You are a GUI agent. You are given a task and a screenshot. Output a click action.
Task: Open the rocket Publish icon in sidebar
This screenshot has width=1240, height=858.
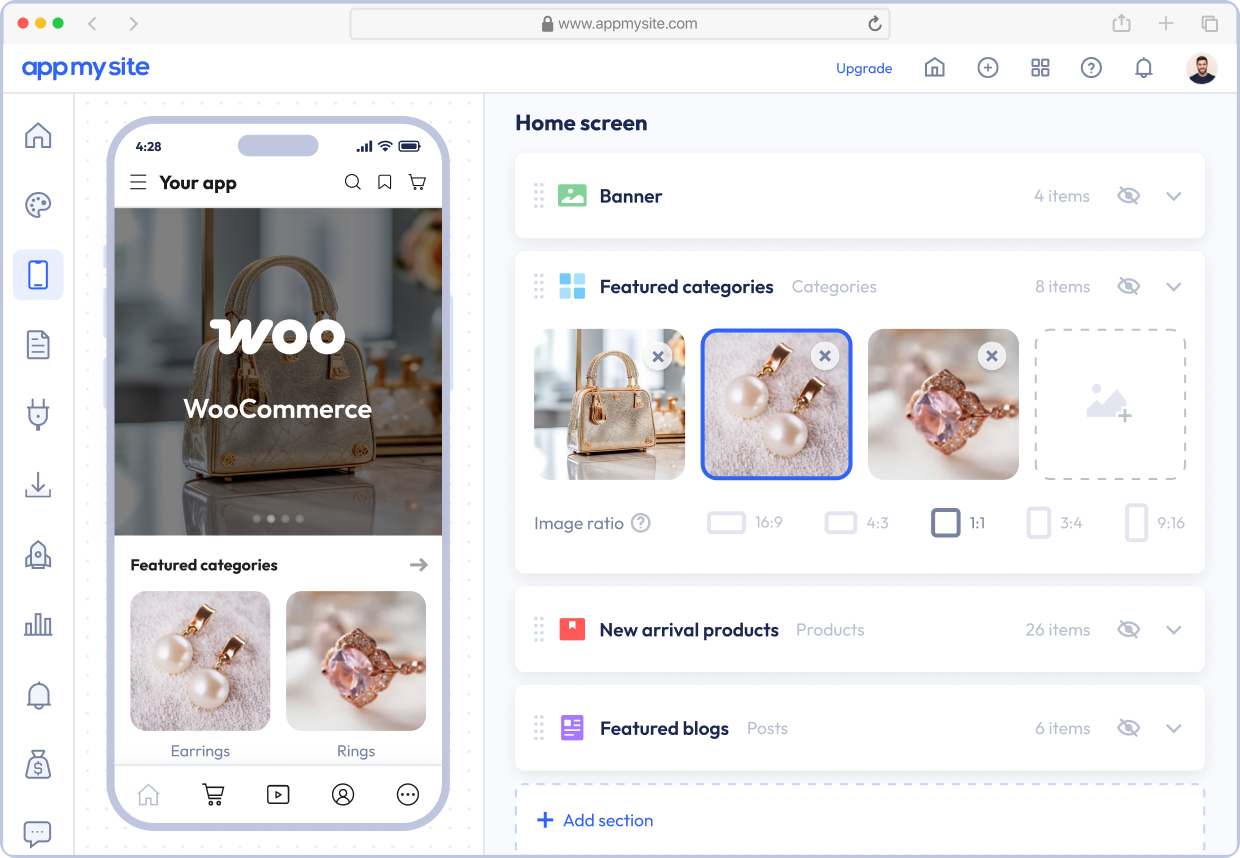38,554
